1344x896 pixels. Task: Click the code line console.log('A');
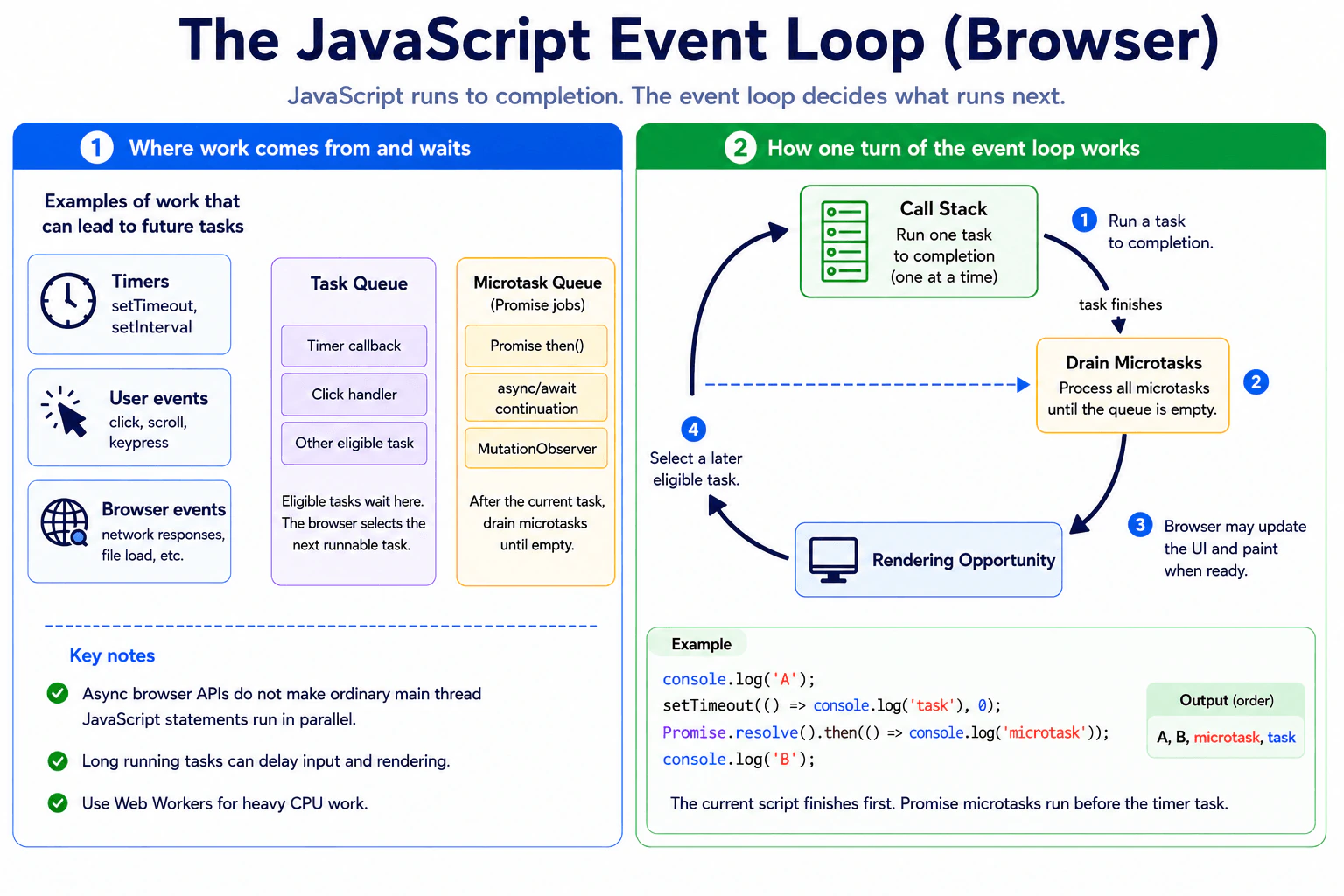pos(738,679)
